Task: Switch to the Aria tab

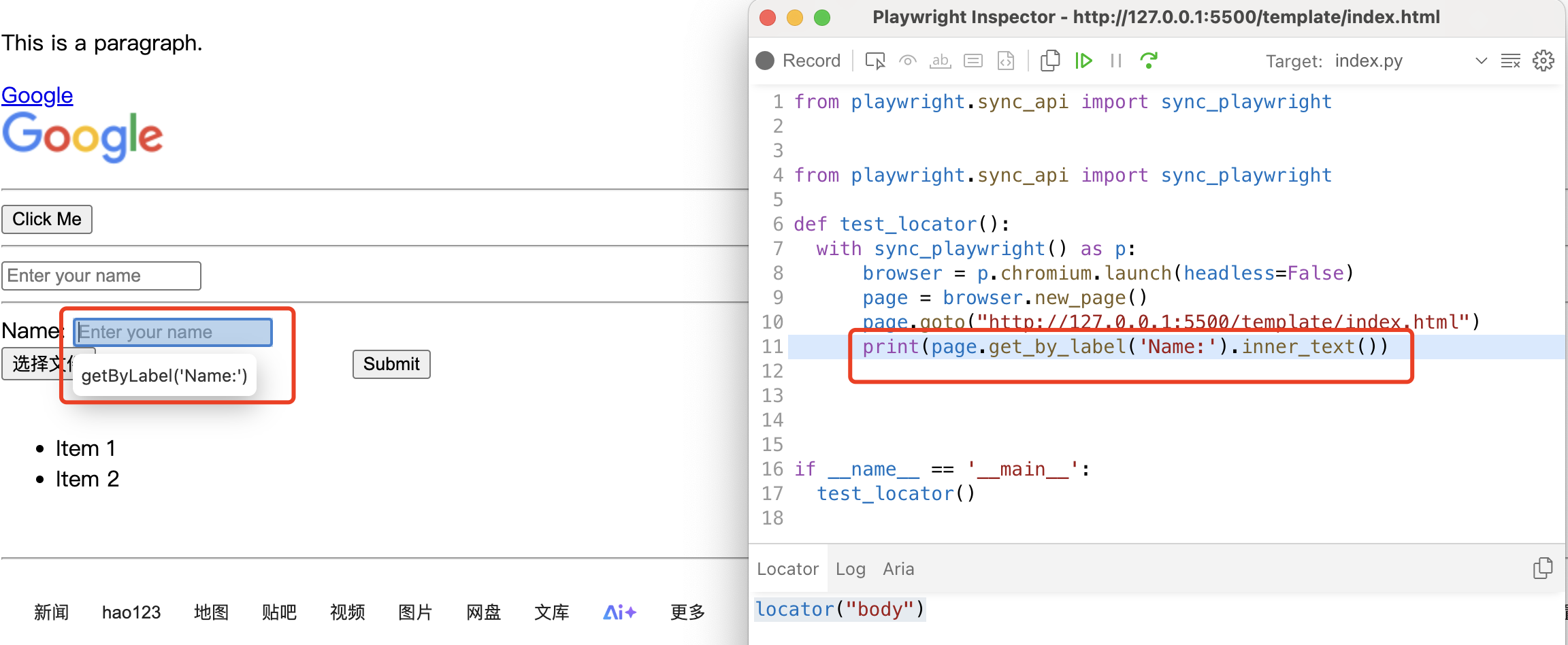Action: pos(898,569)
